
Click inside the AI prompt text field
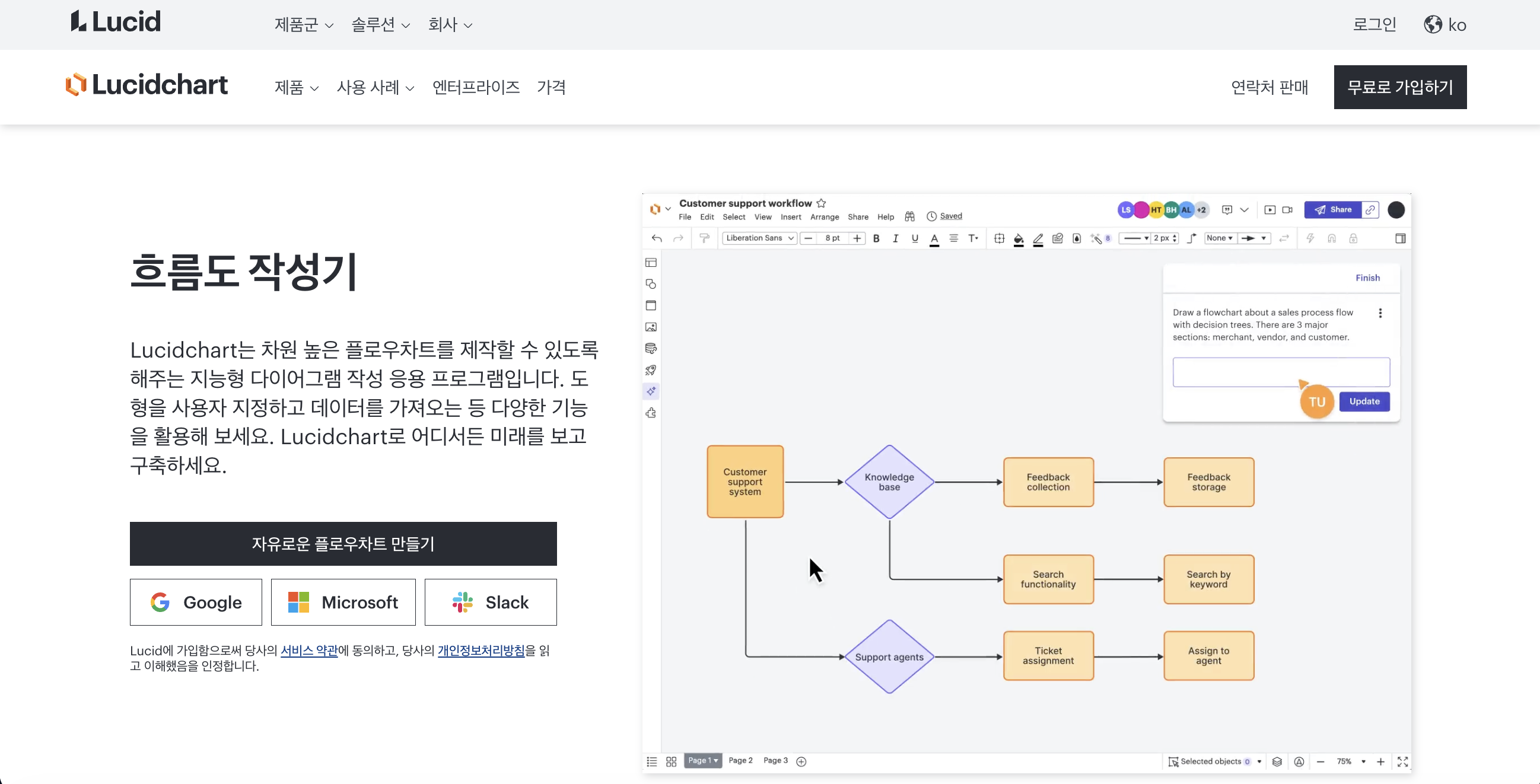(1281, 372)
